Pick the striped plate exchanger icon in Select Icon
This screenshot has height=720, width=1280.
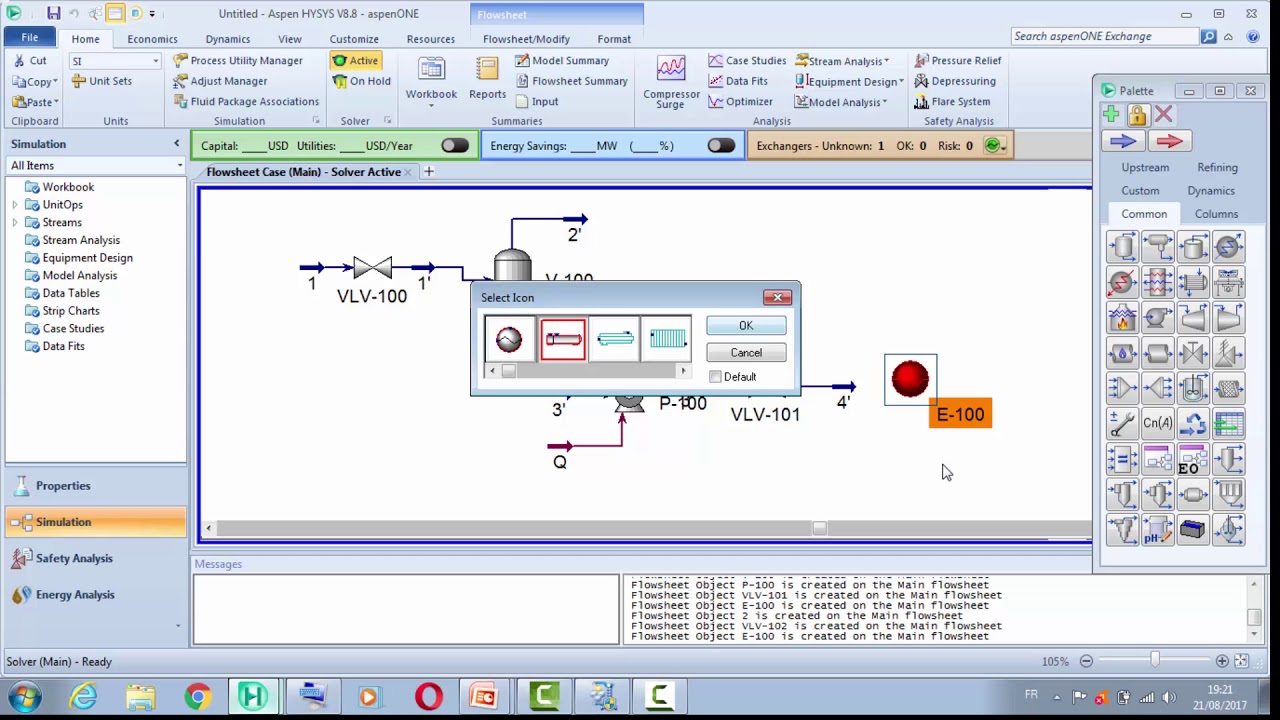coord(667,340)
